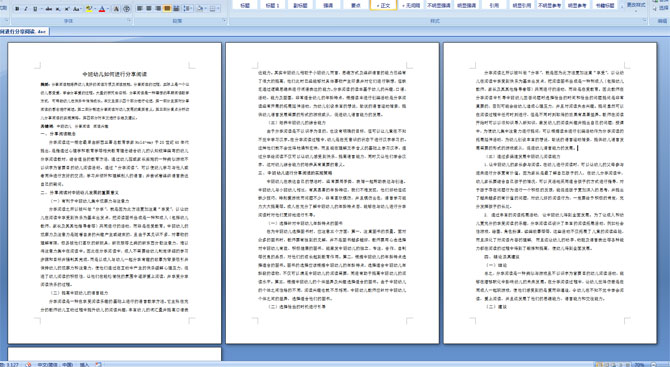Open the line spacing dropdown
The image size is (670, 367).
[x=188, y=9]
